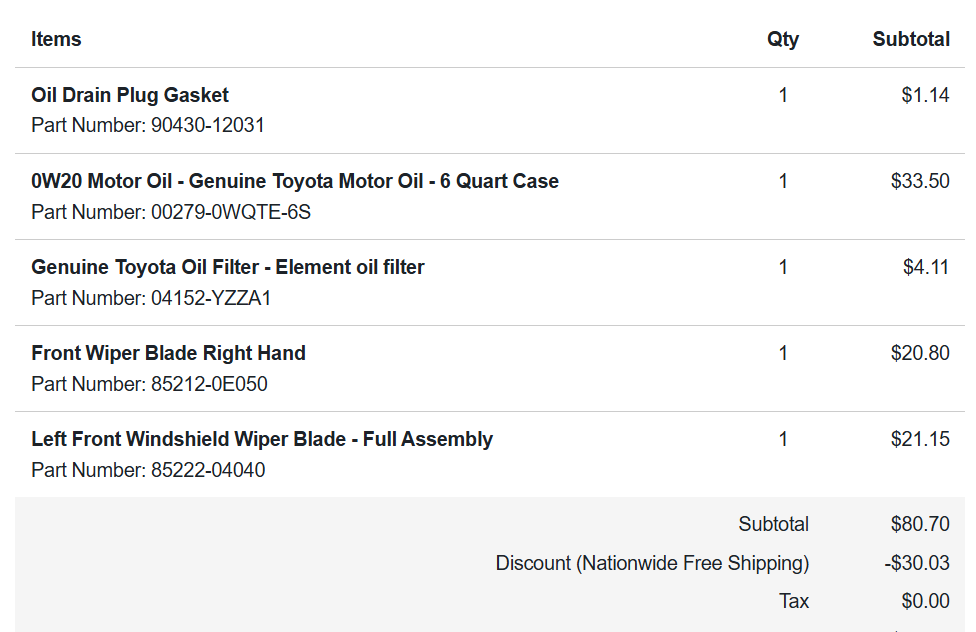This screenshot has width=976, height=632.
Task: Click the $1.14 gasket subtotal
Action: click(925, 95)
